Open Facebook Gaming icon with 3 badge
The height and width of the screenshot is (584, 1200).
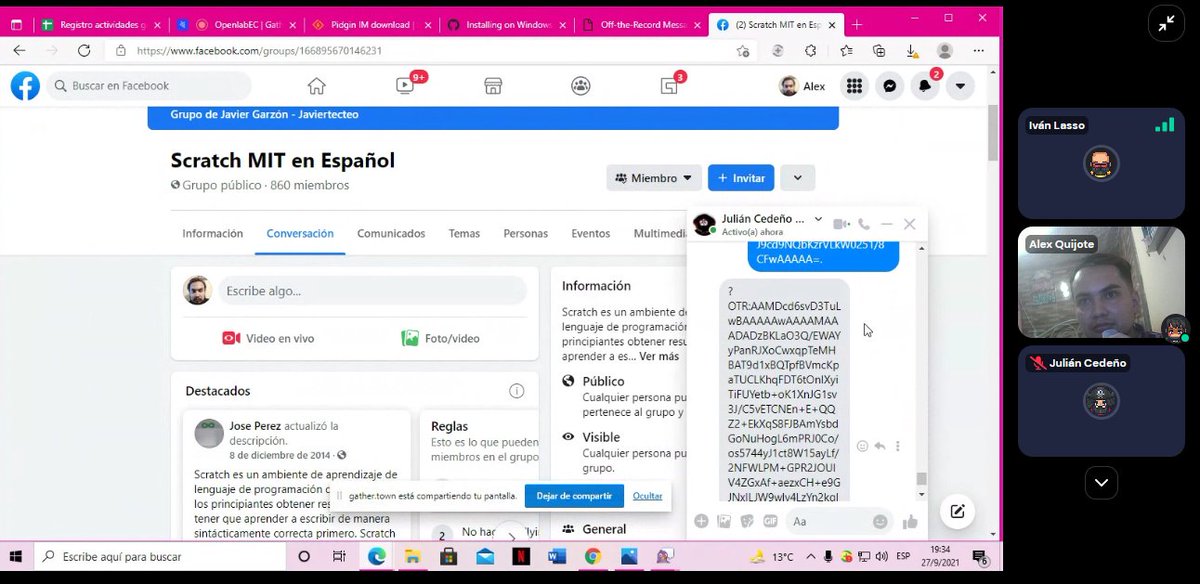click(669, 86)
